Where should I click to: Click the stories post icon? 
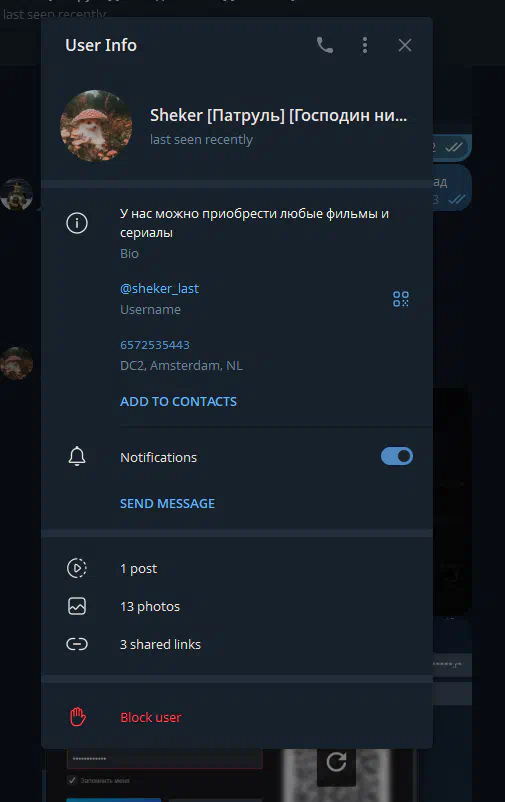(x=77, y=568)
